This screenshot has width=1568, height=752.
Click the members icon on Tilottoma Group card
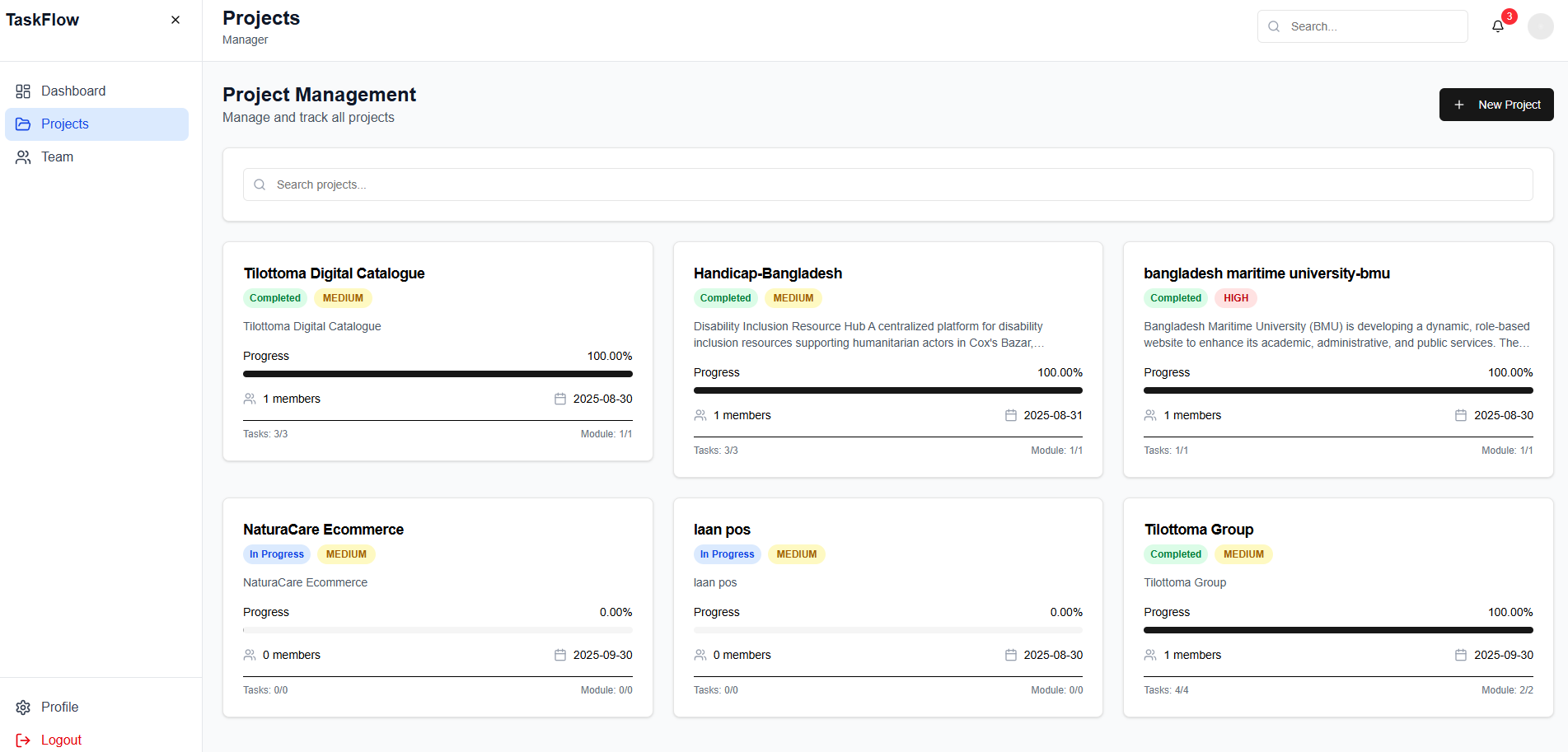[x=1150, y=655]
